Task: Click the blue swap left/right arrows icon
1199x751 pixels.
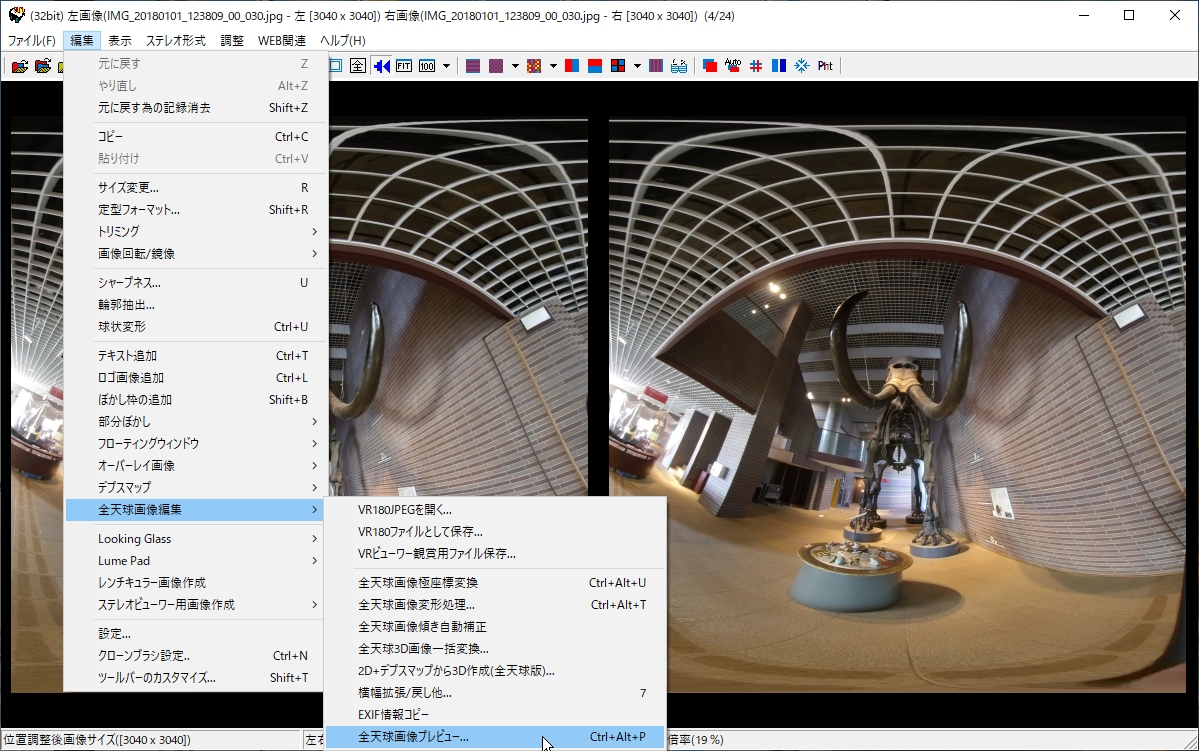Action: pos(382,66)
